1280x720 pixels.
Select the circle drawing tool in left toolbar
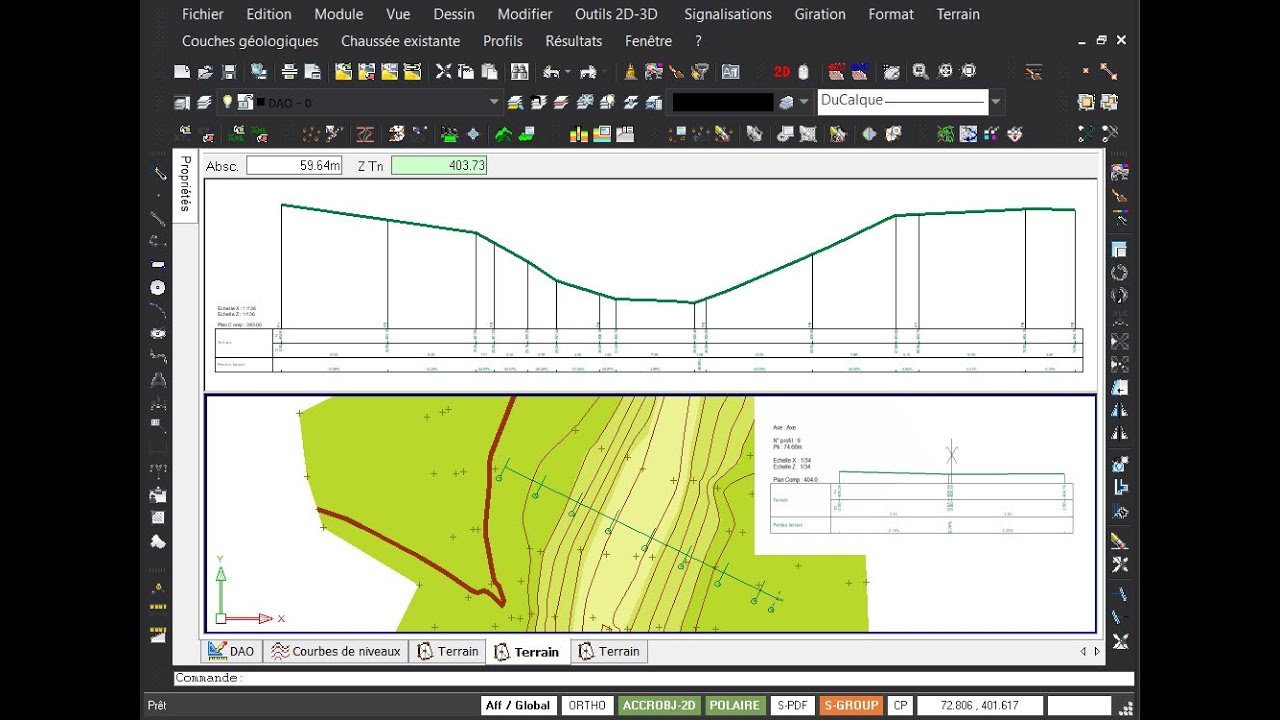[157, 288]
